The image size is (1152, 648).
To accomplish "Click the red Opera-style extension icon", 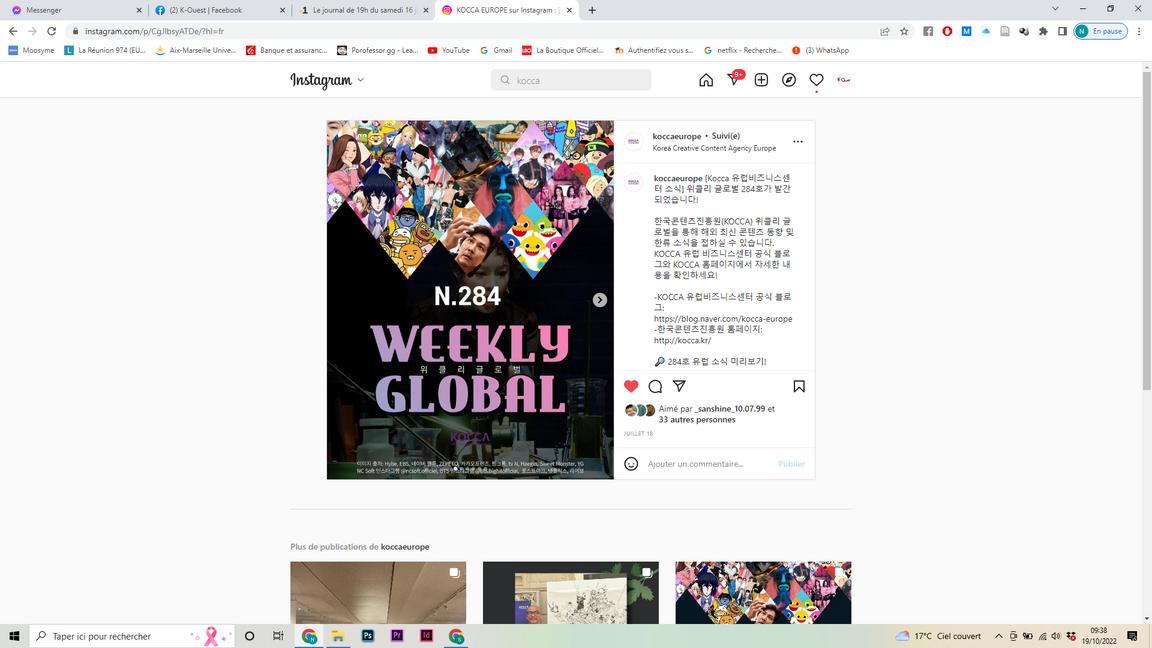I will (947, 31).
